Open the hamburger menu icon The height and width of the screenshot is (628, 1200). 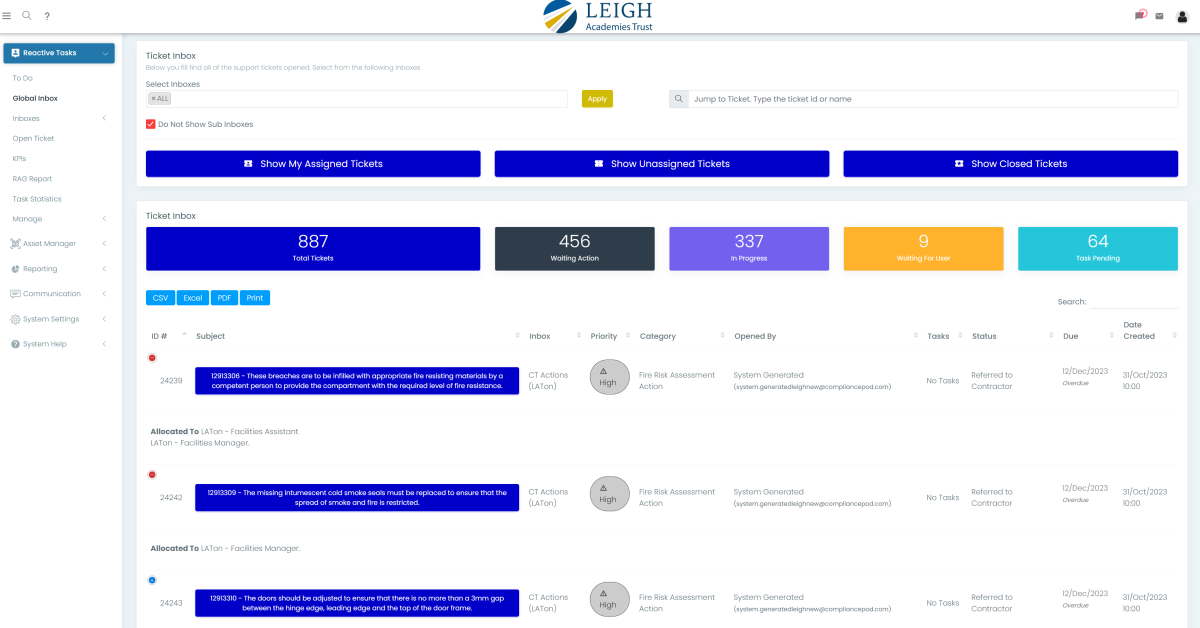(7, 16)
